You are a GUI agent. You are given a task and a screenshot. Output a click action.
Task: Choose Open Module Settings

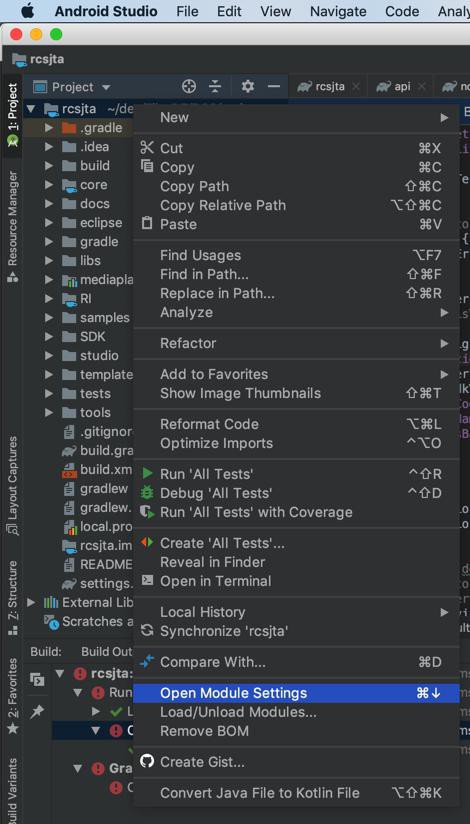click(x=296, y=693)
